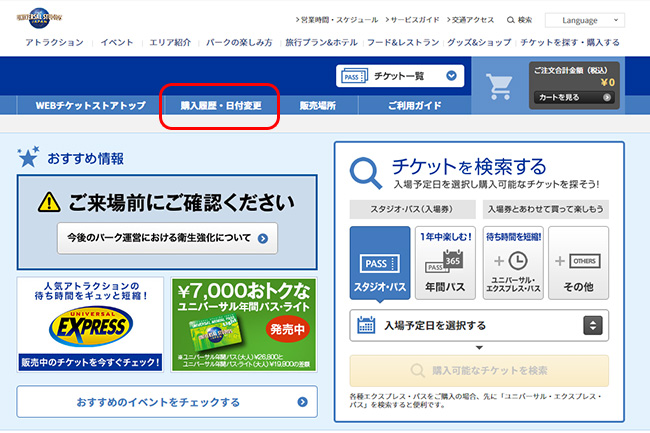Open エリア紹介 menu
The height and width of the screenshot is (433, 650).
click(x=170, y=43)
